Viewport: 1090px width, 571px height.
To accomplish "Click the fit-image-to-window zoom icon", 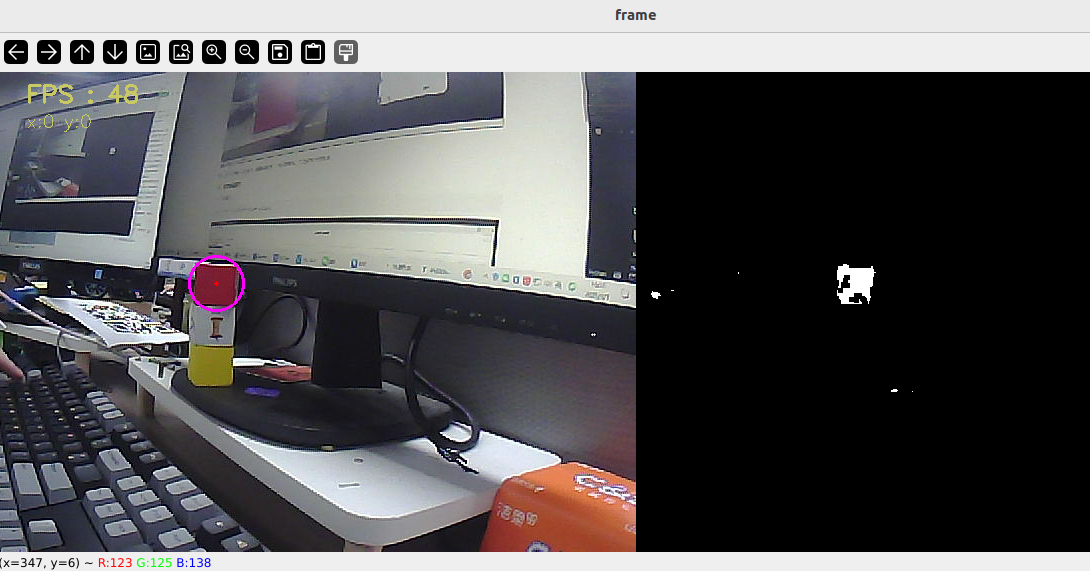I will pos(181,52).
